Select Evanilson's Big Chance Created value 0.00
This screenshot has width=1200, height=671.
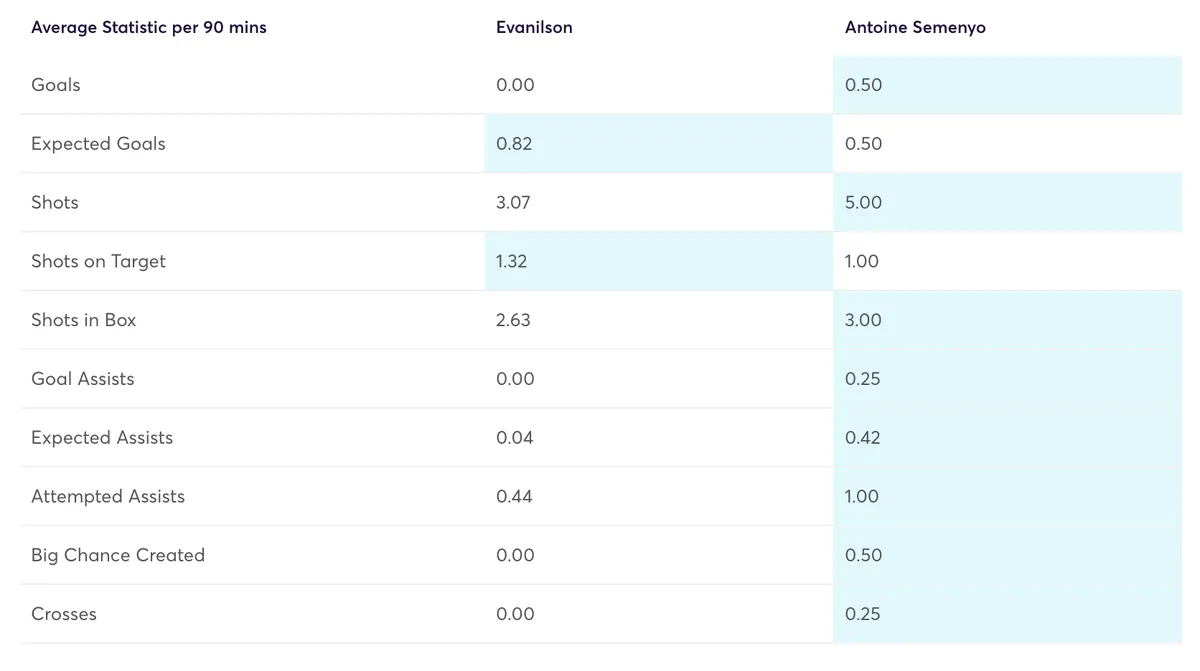pyautogui.click(x=515, y=555)
